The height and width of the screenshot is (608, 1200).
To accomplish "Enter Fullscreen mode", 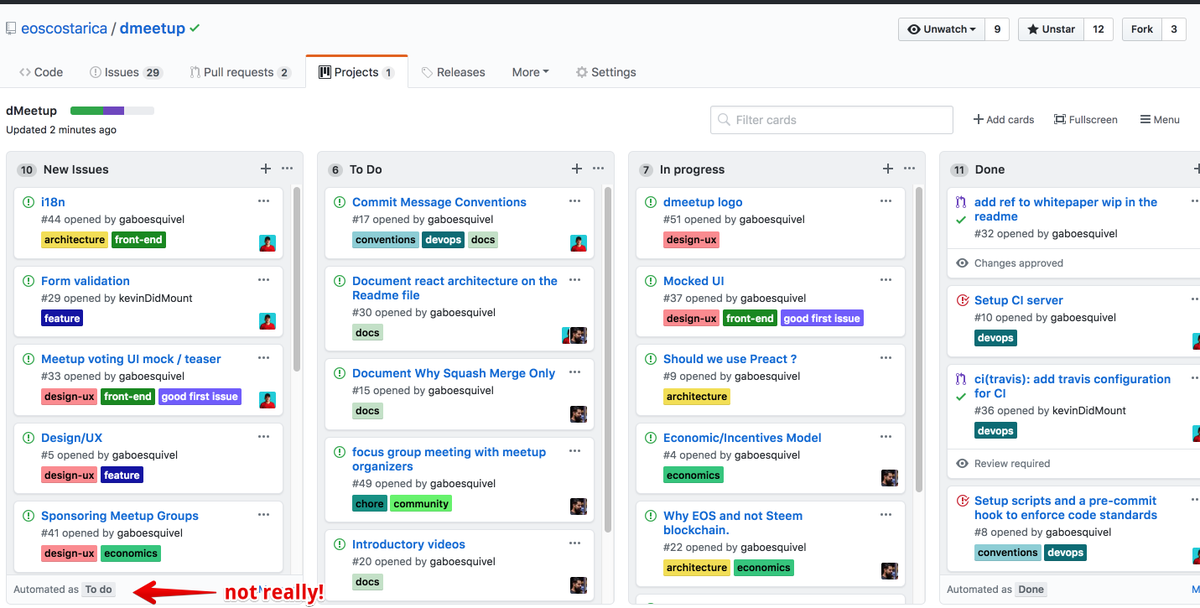I will (x=1086, y=119).
